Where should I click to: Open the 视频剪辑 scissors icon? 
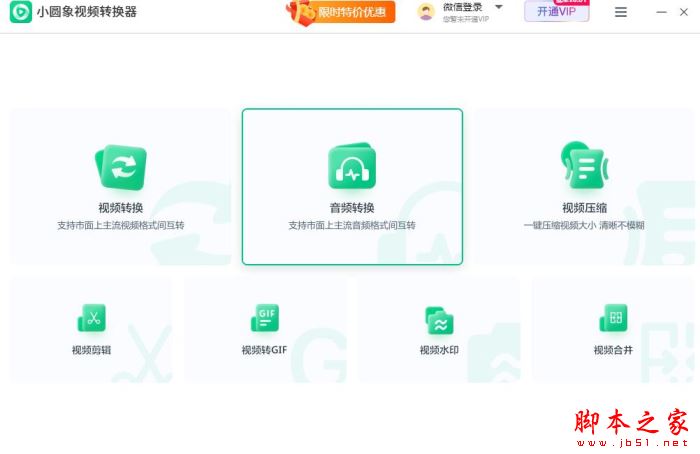[92, 318]
